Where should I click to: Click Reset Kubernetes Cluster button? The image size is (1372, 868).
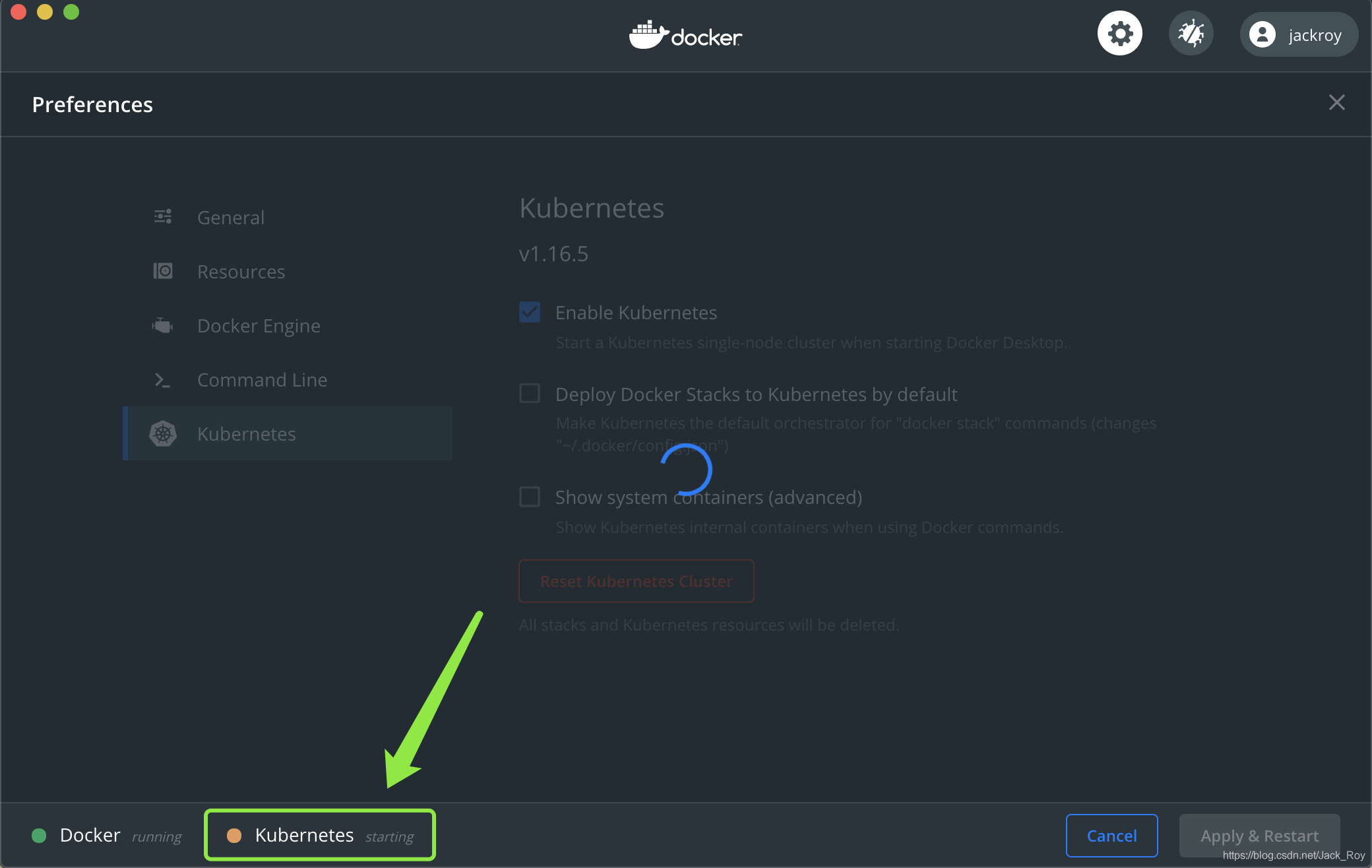click(637, 581)
